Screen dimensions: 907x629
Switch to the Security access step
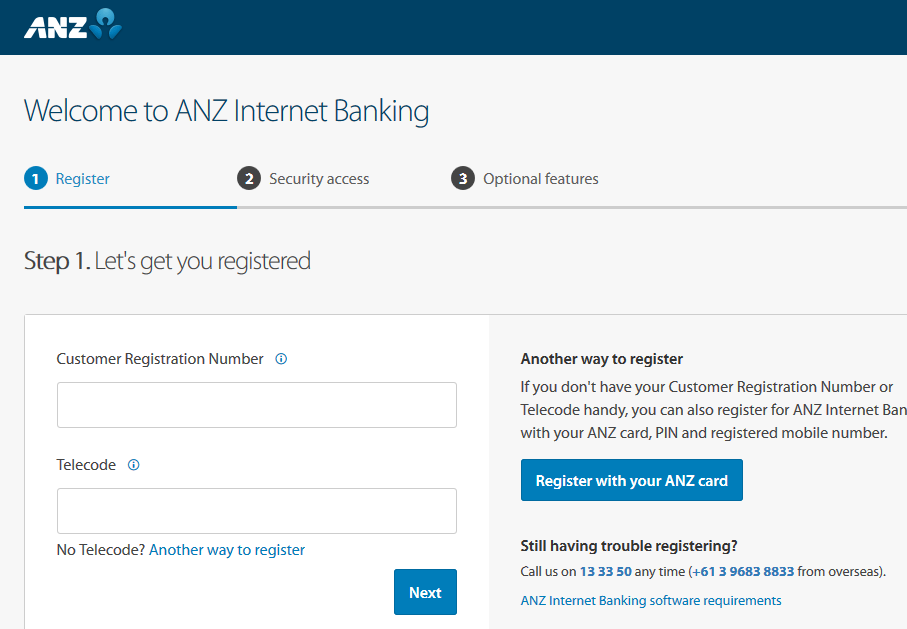click(319, 179)
